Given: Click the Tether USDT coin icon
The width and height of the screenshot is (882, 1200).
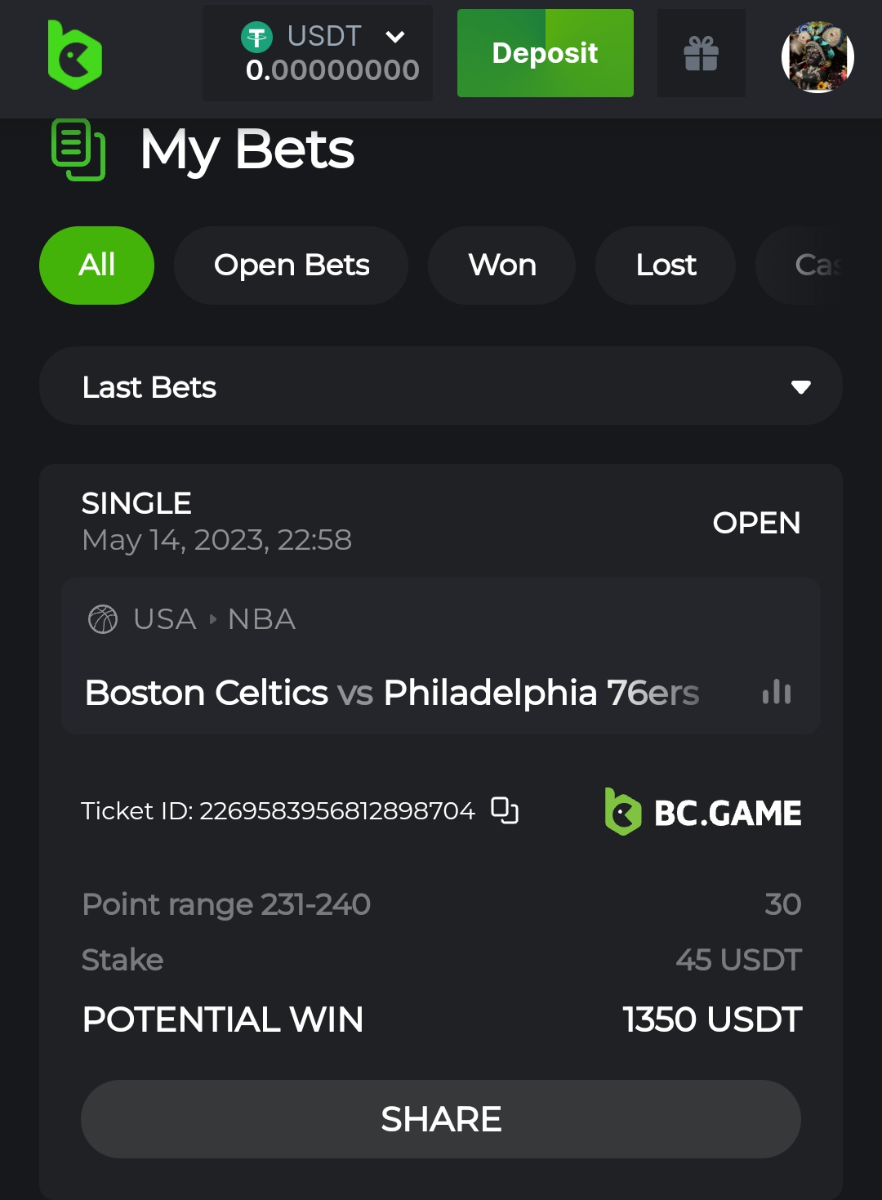Looking at the screenshot, I should coord(257,38).
